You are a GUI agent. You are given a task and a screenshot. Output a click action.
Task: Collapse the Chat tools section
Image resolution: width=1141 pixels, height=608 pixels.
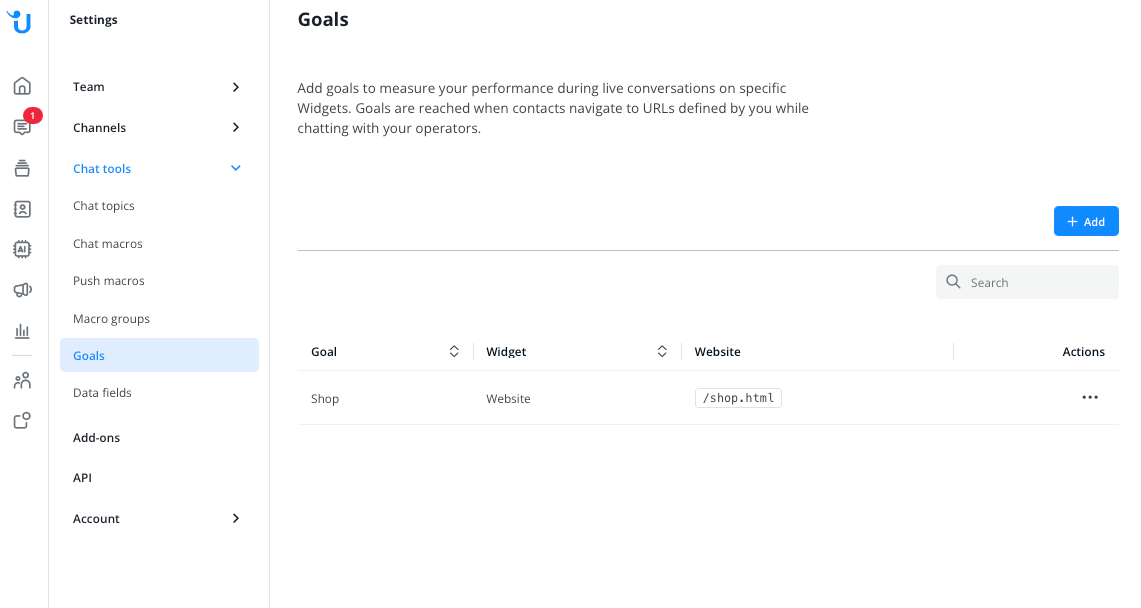click(236, 169)
